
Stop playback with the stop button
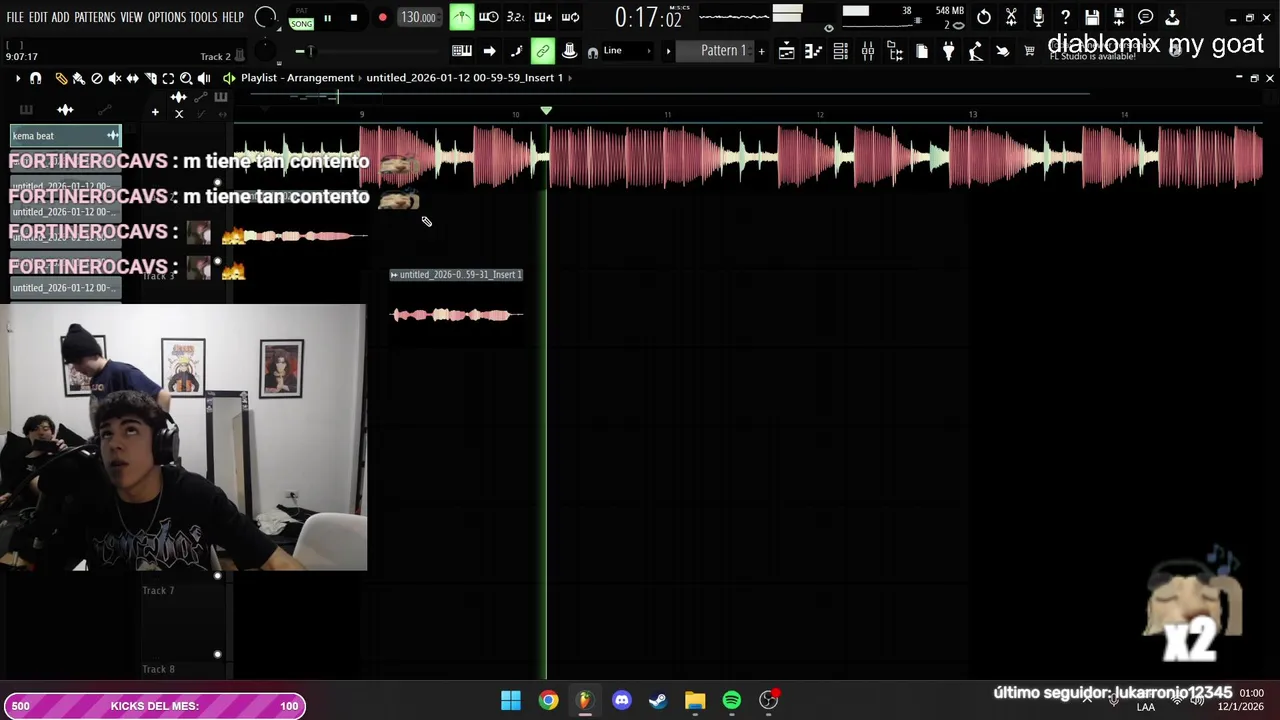[354, 18]
